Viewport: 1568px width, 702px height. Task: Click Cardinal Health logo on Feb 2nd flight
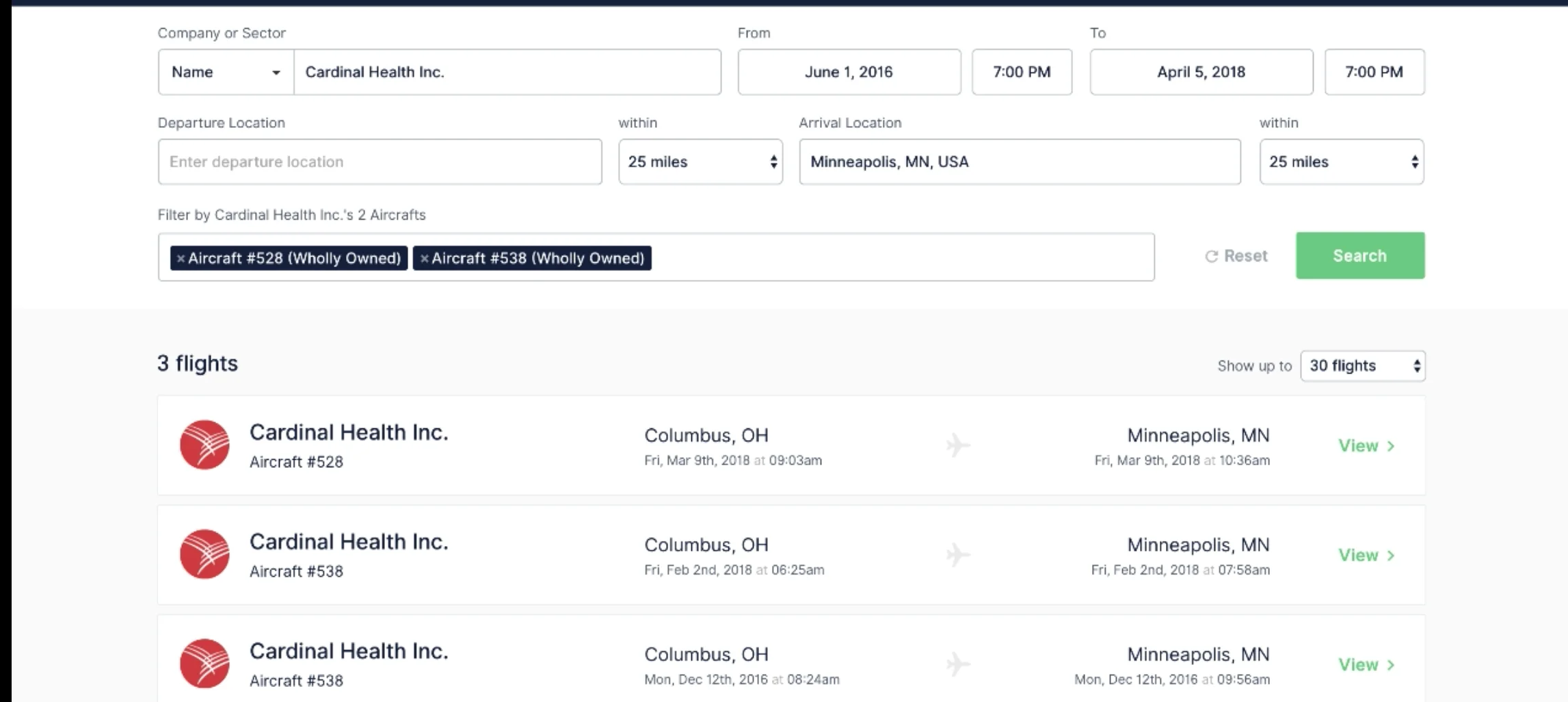click(x=204, y=554)
